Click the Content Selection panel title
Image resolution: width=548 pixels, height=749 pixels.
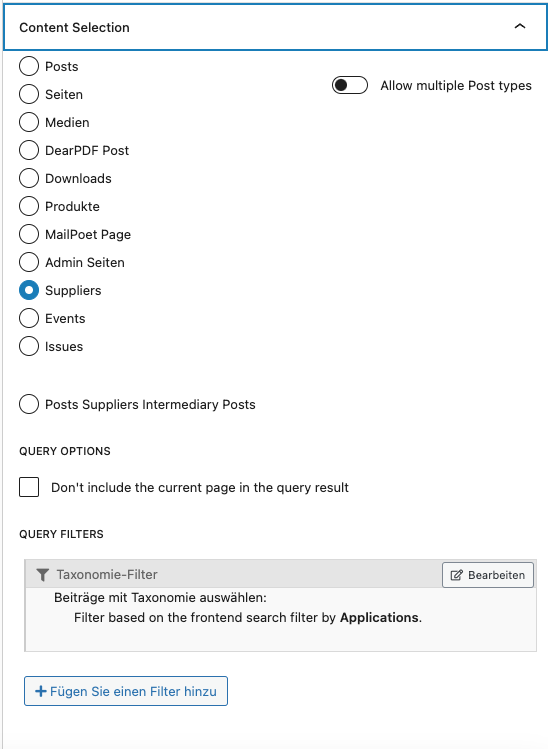[75, 27]
